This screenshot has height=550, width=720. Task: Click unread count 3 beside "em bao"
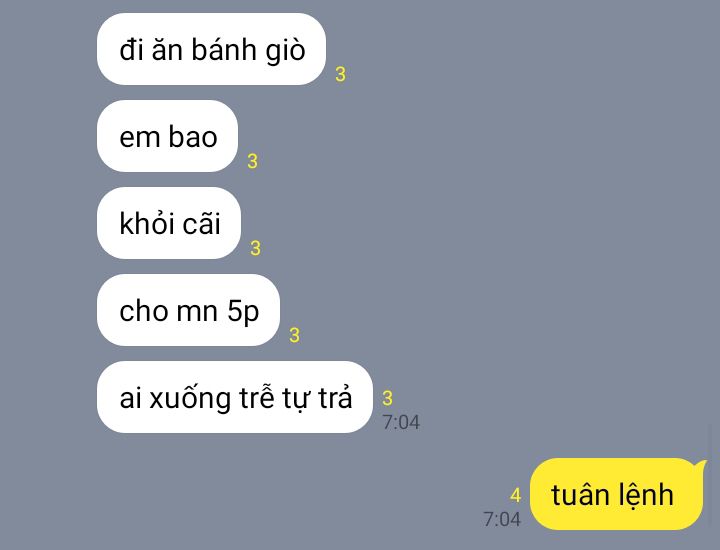coord(253,161)
